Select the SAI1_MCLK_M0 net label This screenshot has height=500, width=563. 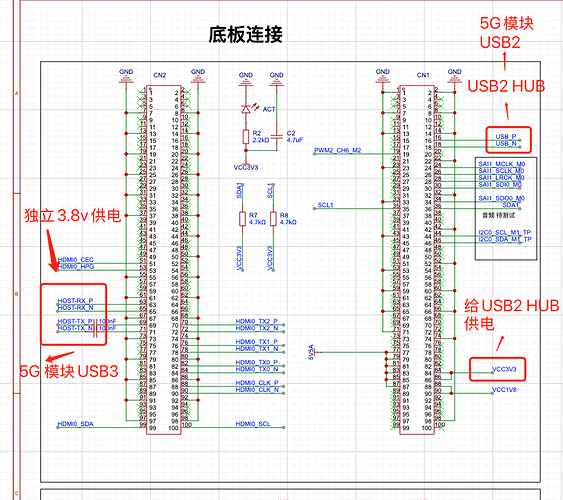coord(502,164)
